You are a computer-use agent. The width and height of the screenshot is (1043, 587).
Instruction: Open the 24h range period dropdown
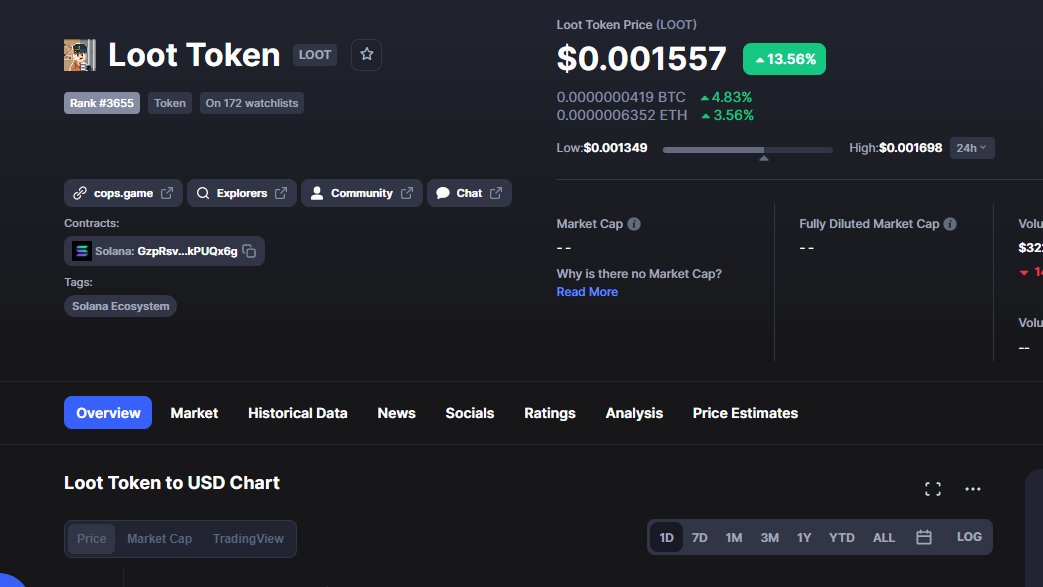[972, 148]
